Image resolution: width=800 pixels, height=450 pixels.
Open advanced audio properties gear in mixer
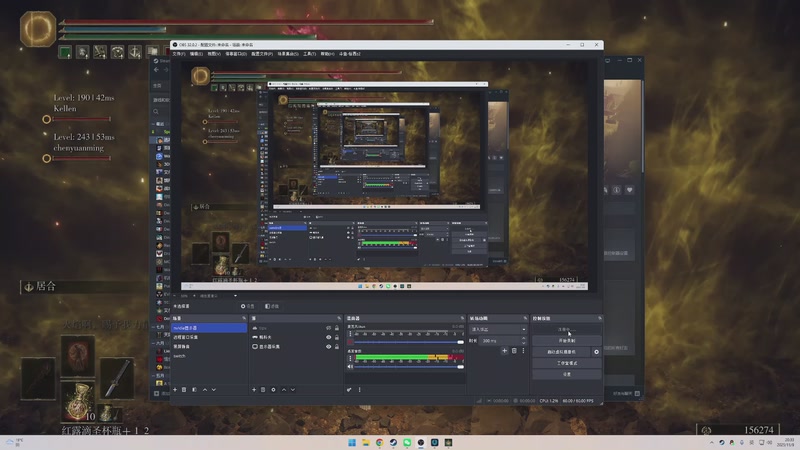[x=350, y=389]
